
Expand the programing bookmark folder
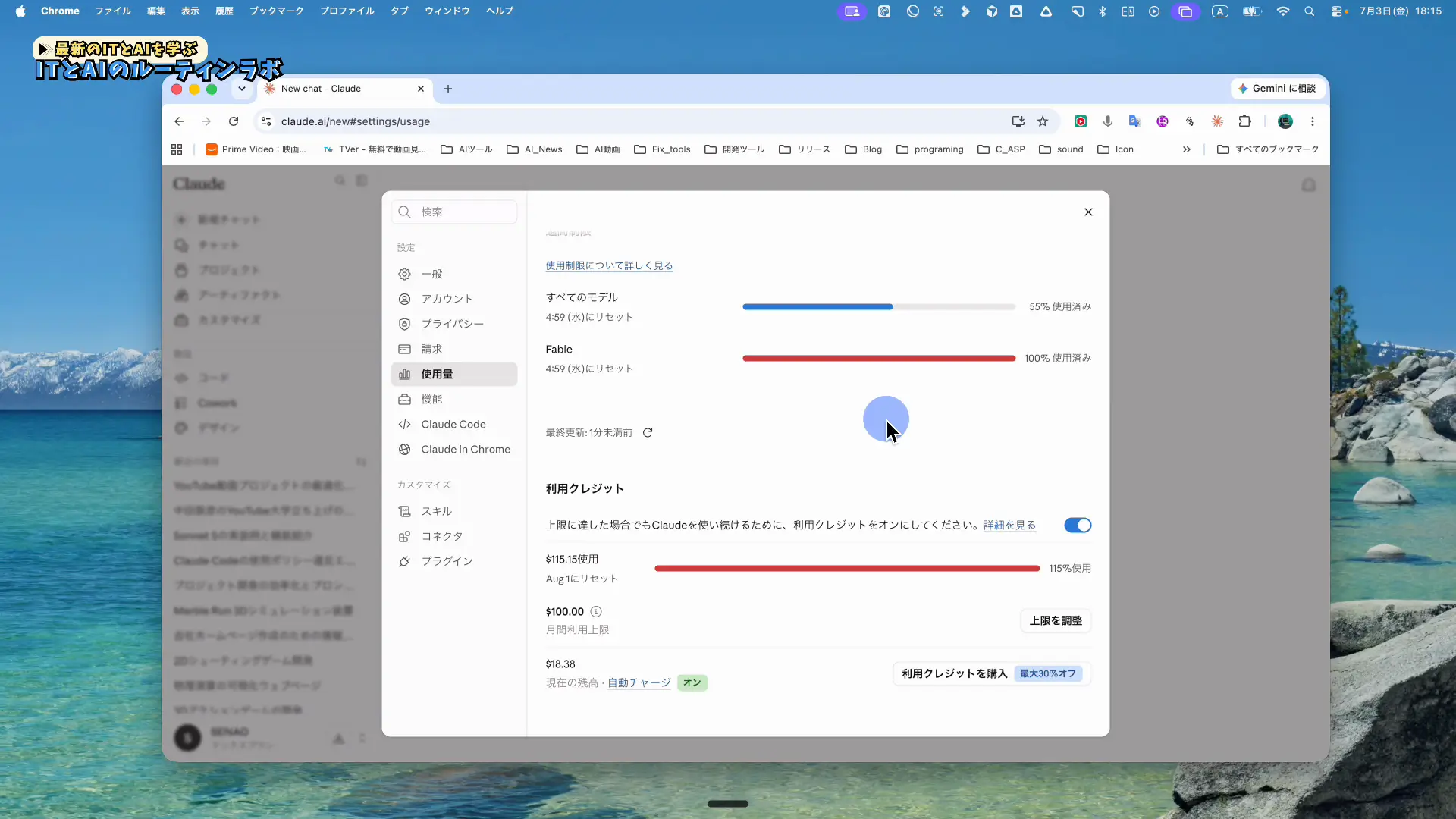click(x=930, y=149)
